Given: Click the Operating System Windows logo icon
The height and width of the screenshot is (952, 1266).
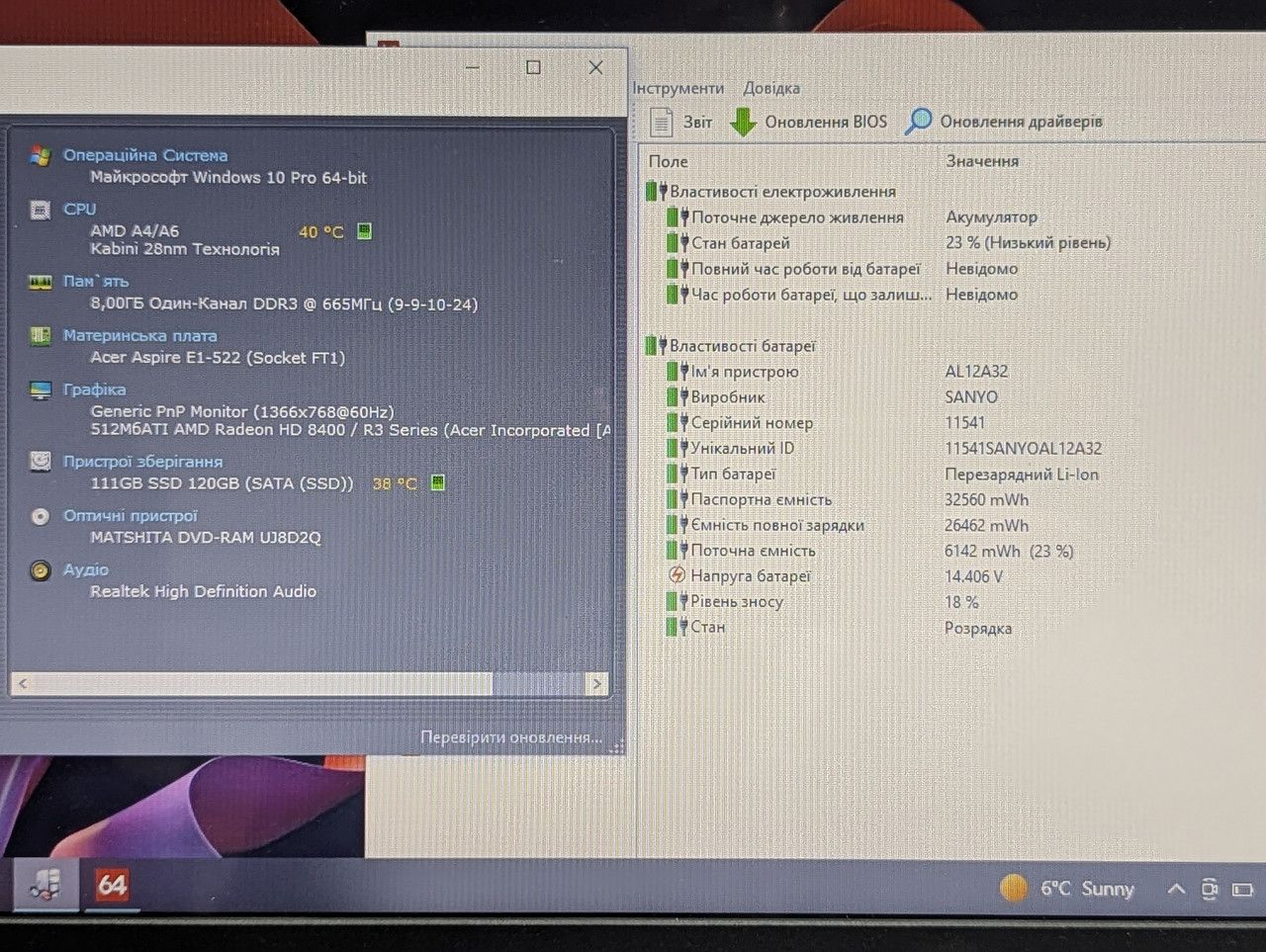Looking at the screenshot, I should tap(40, 155).
